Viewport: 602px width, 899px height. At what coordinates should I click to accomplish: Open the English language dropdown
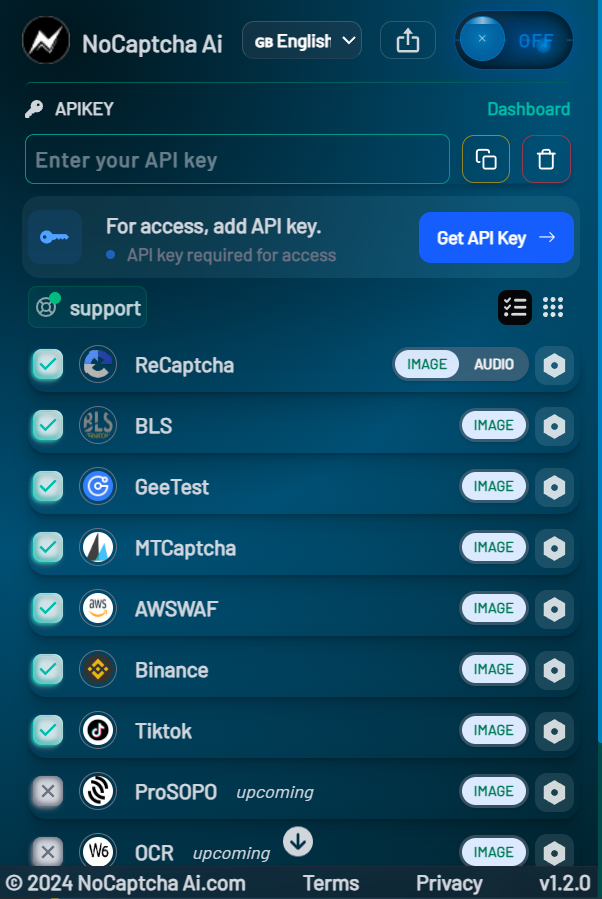(x=301, y=41)
